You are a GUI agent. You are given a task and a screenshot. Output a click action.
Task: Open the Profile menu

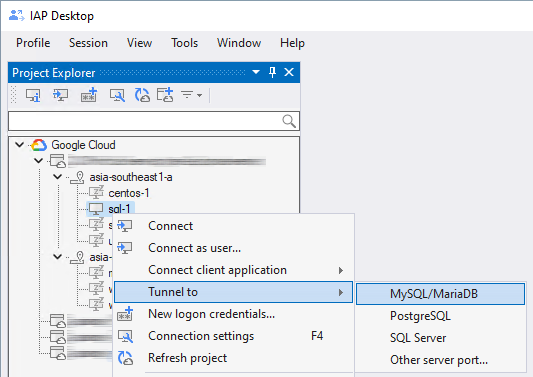pos(33,43)
